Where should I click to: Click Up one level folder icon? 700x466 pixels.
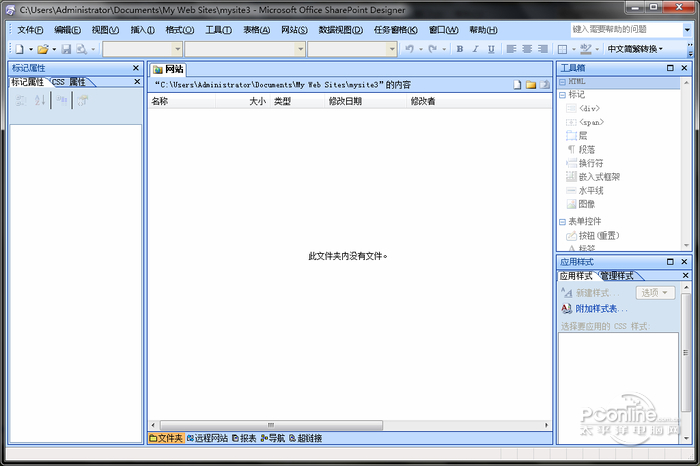pos(544,85)
